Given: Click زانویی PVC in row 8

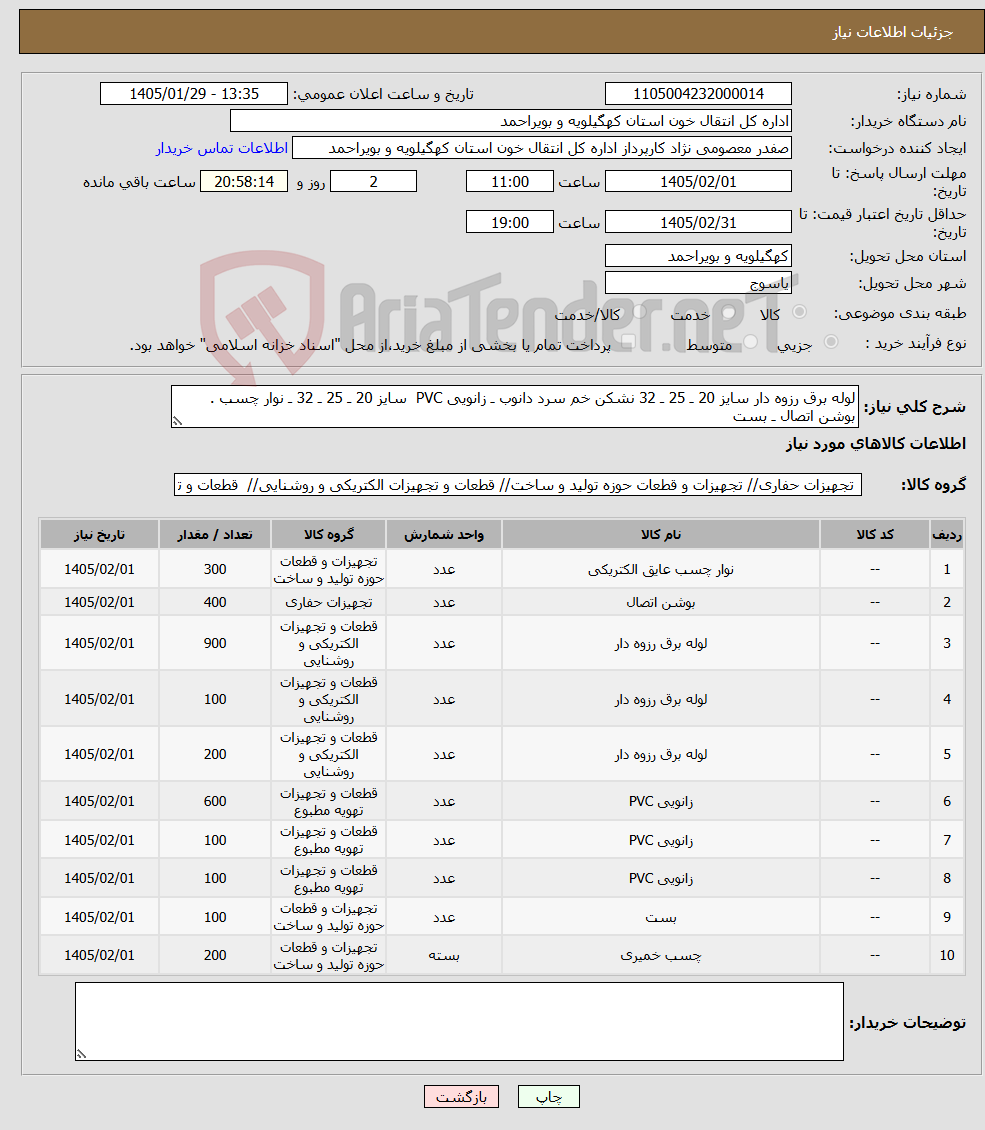Looking at the screenshot, I should click(x=661, y=878).
